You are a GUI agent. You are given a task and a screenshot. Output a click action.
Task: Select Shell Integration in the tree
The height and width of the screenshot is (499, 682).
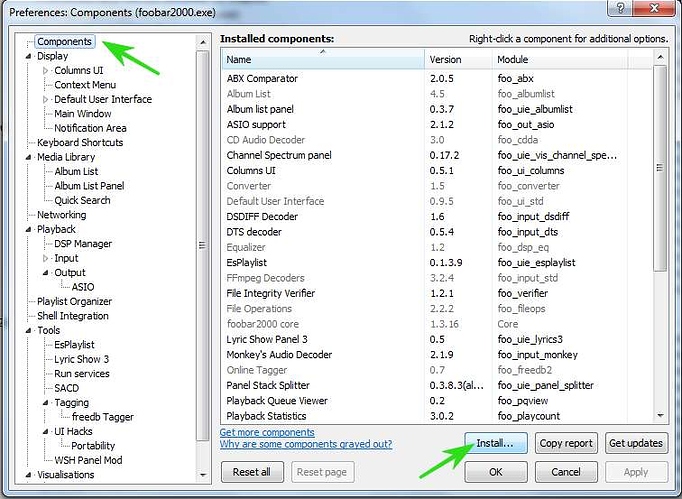click(x=73, y=316)
